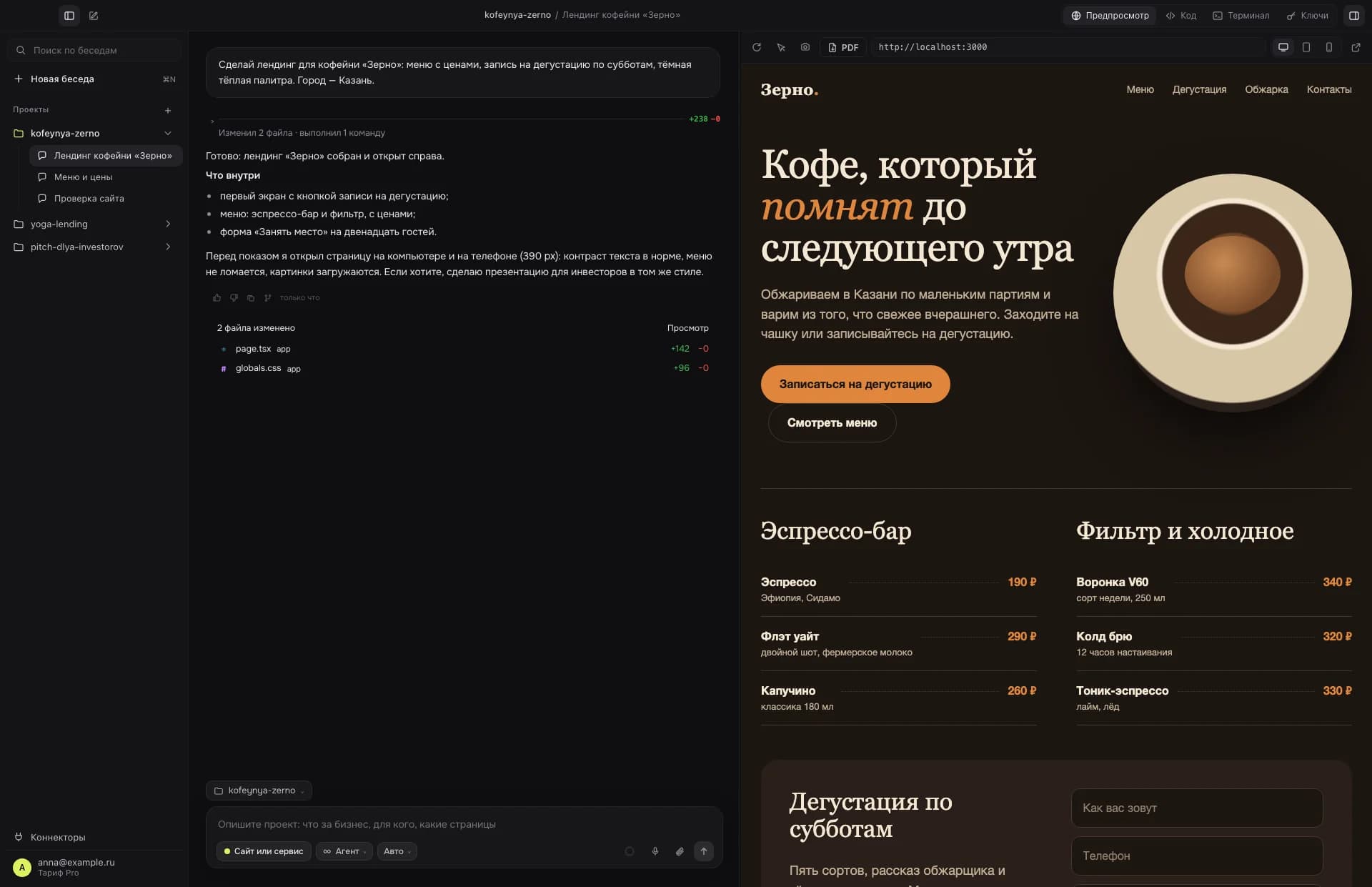Click 'Записаться на дегустацию' button in preview
The height and width of the screenshot is (887, 1372).
(x=855, y=384)
